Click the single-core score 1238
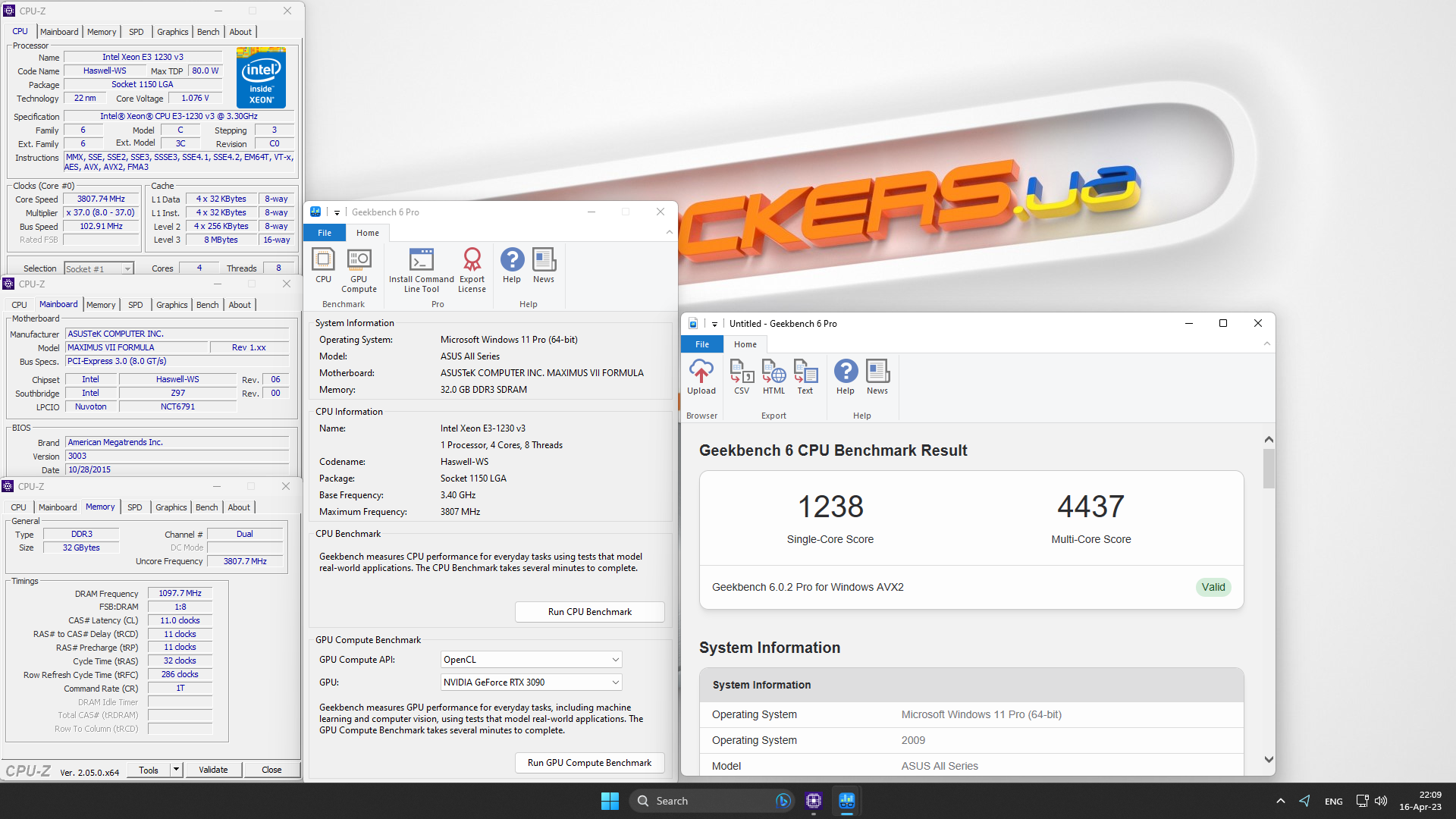This screenshot has height=819, width=1456. tap(830, 507)
